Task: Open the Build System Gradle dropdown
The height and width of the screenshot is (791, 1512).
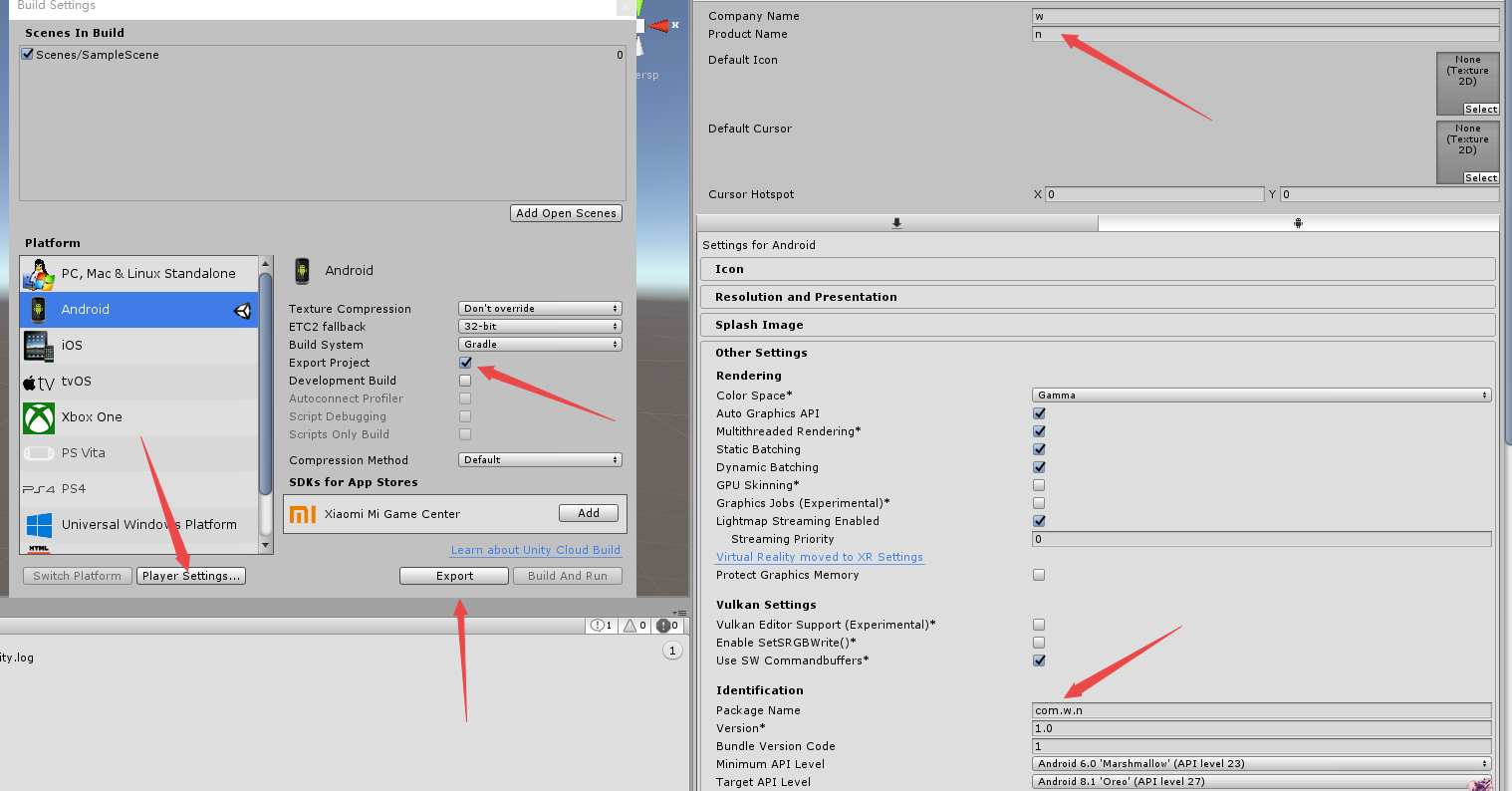Action: pos(540,345)
